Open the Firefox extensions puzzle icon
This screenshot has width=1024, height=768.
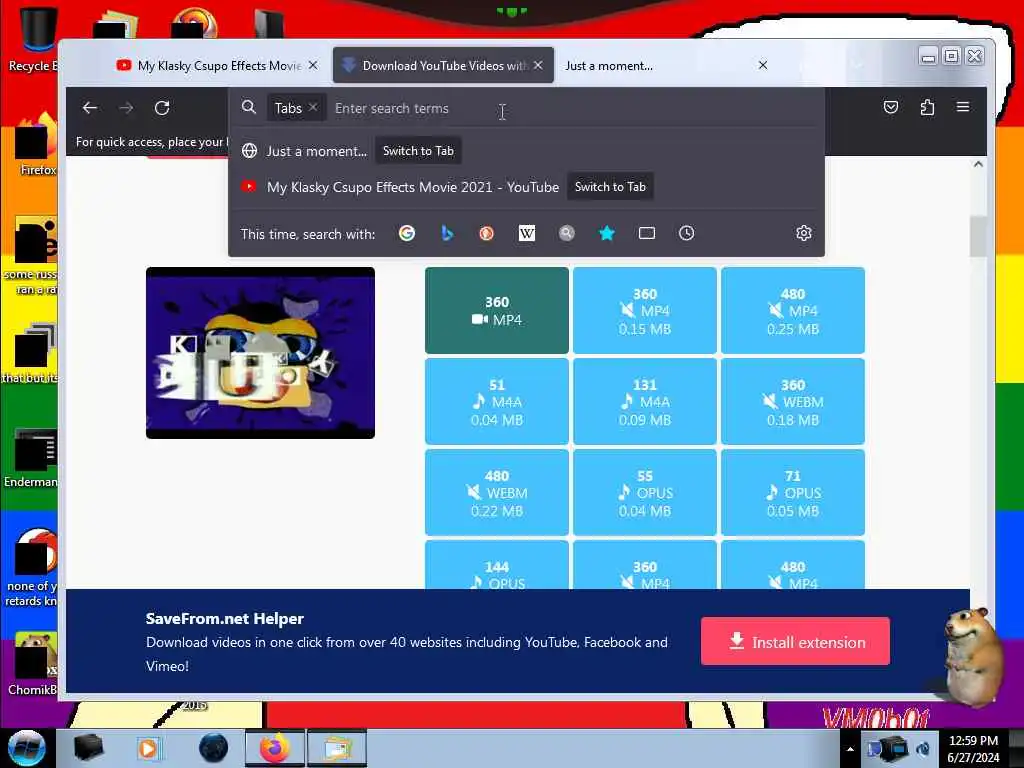coord(927,107)
